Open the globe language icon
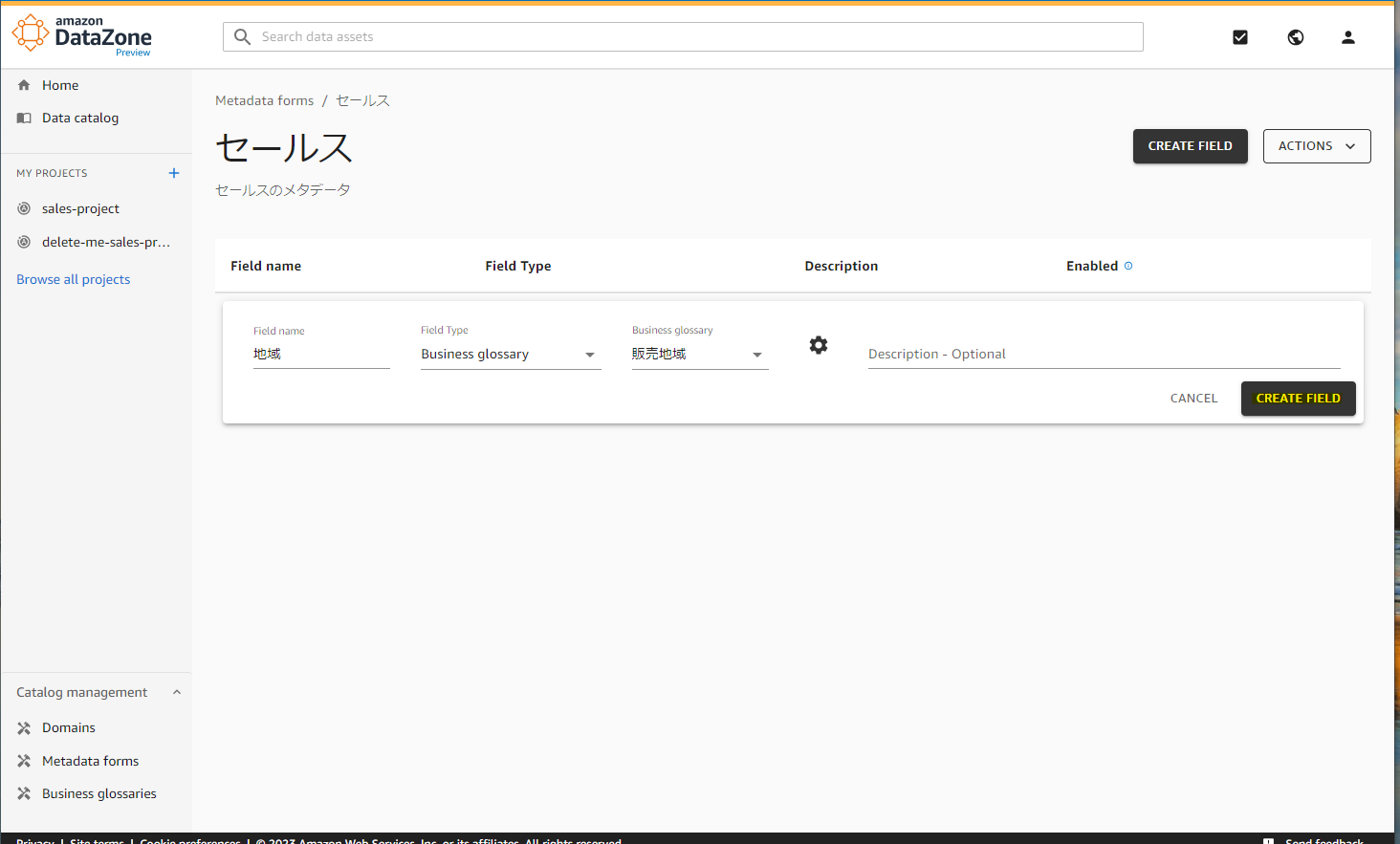The width and height of the screenshot is (1400, 844). click(x=1296, y=37)
